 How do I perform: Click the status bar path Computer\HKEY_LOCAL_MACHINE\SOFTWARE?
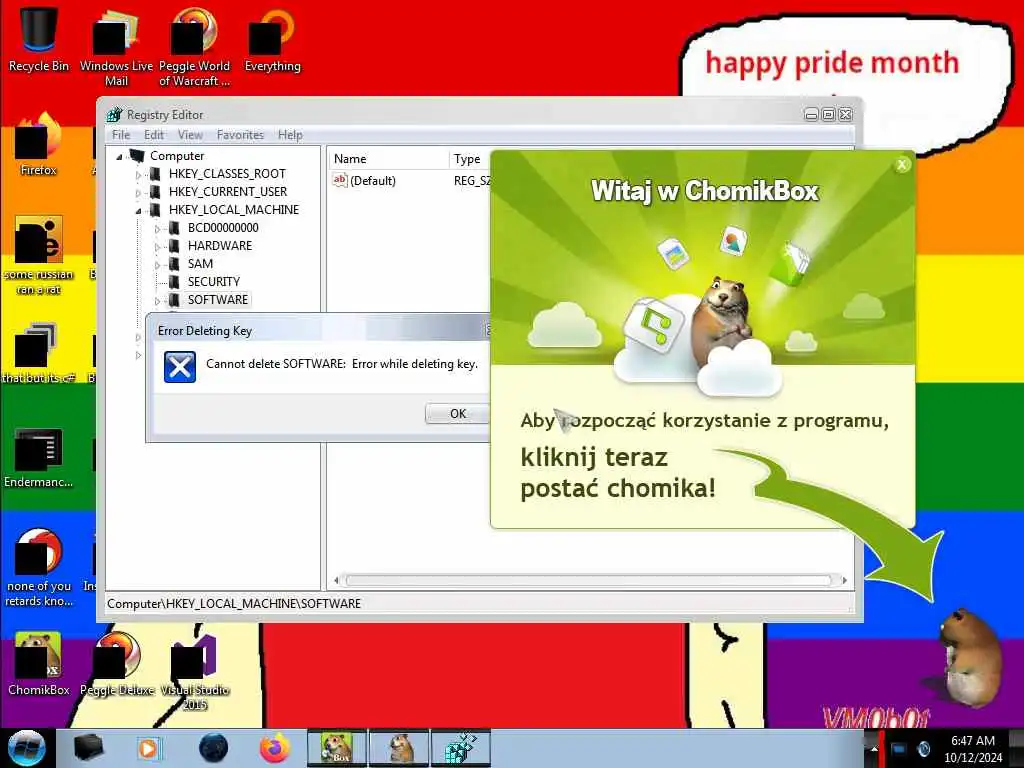234,604
